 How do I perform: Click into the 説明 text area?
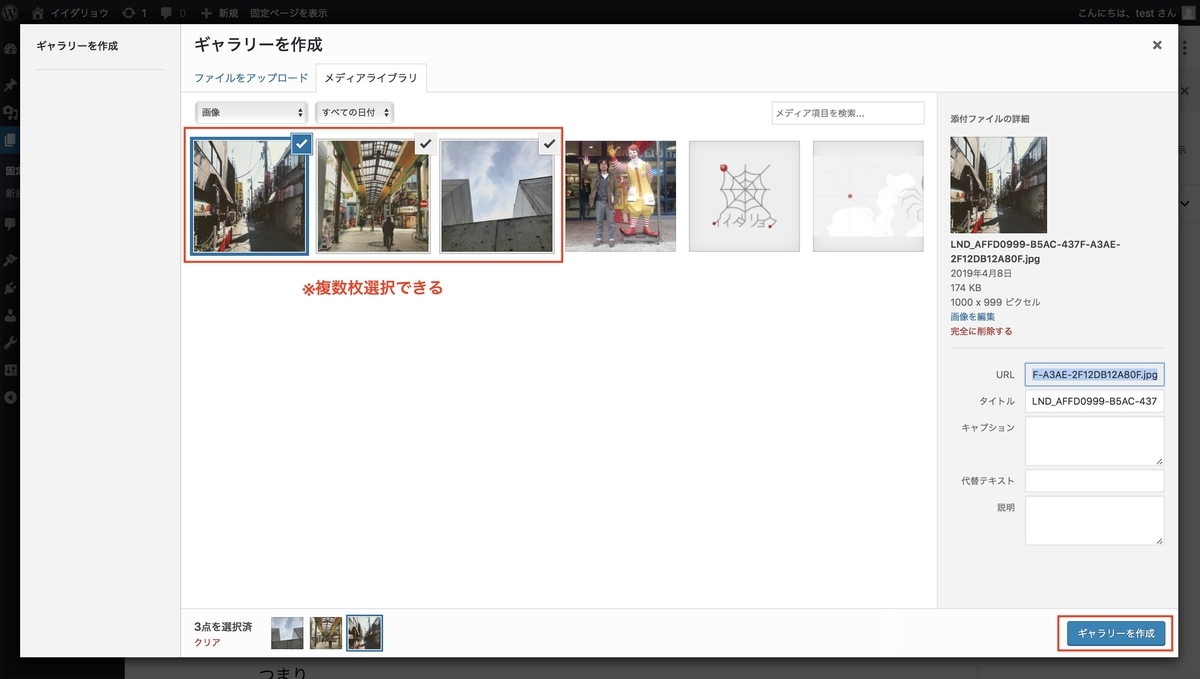pyautogui.click(x=1094, y=520)
